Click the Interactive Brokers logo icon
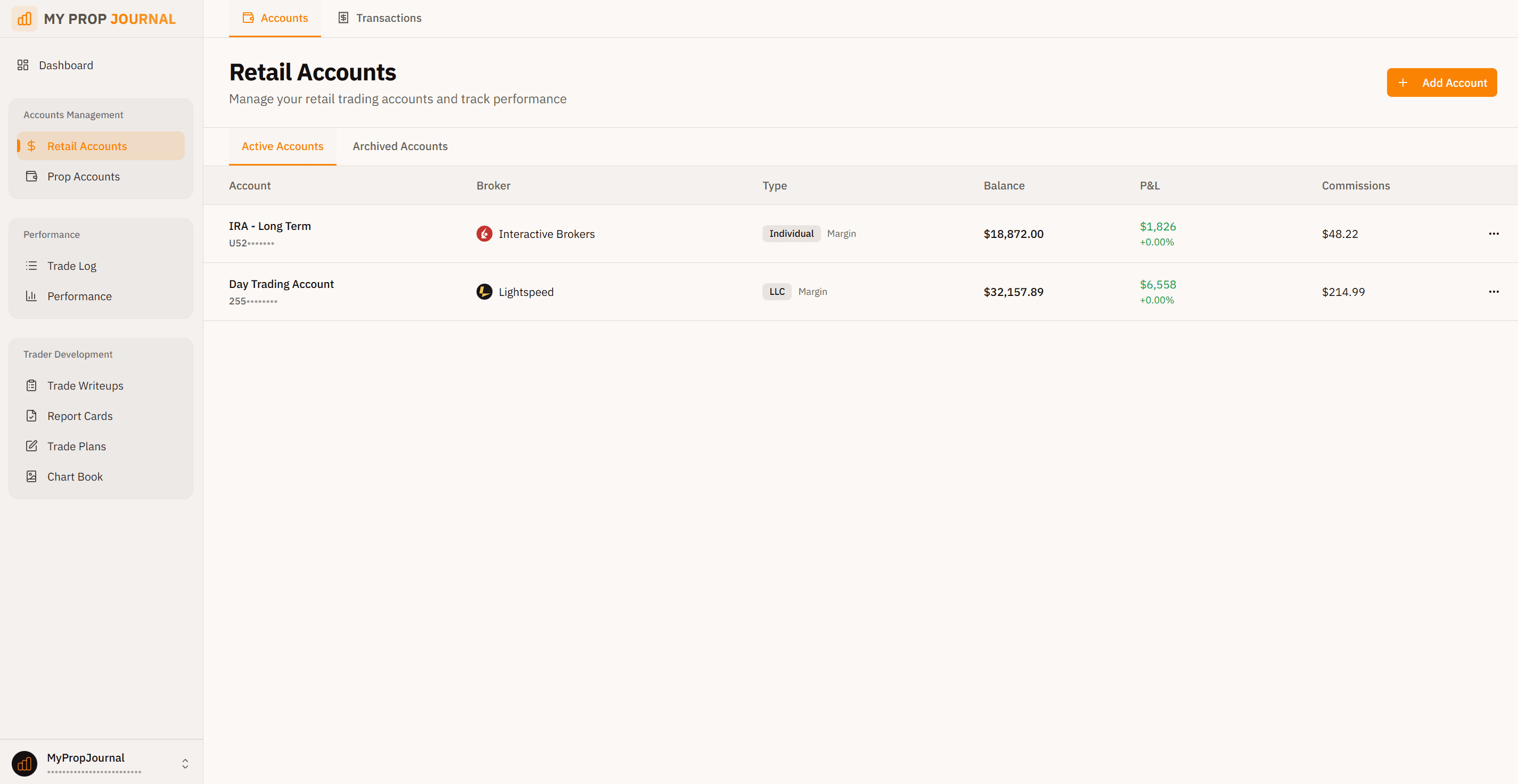This screenshot has height=784, width=1518. (485, 234)
